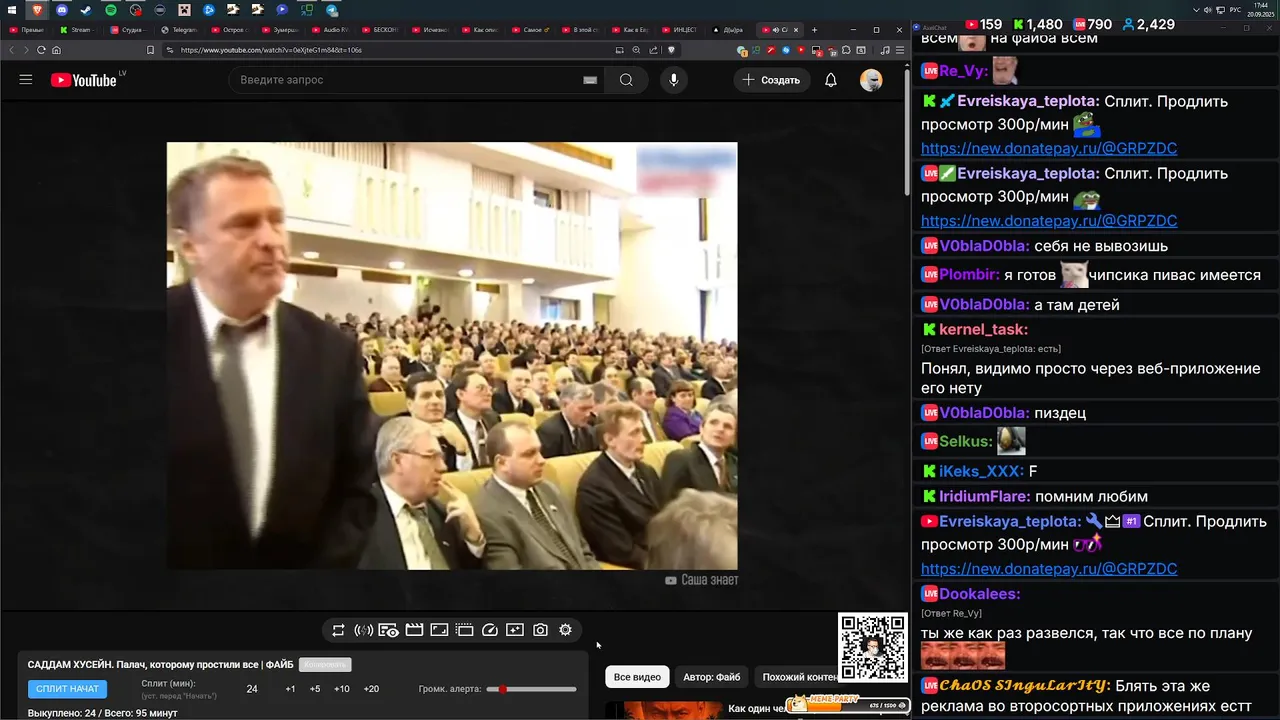Click the Brave shield icon in the address bar
The width and height of the screenshot is (1280, 720).
point(672,50)
